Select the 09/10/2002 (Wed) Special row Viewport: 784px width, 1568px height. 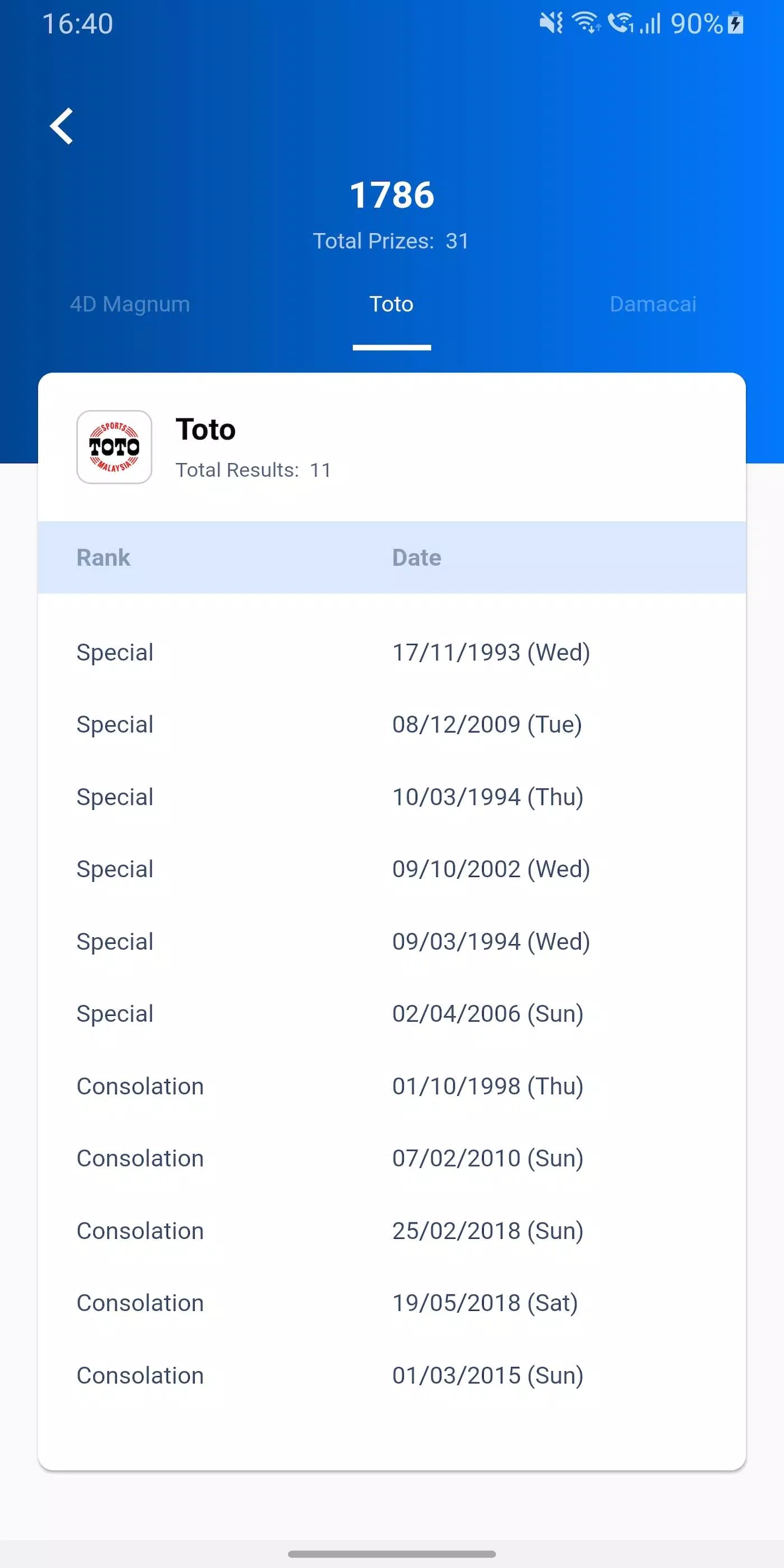[x=392, y=869]
